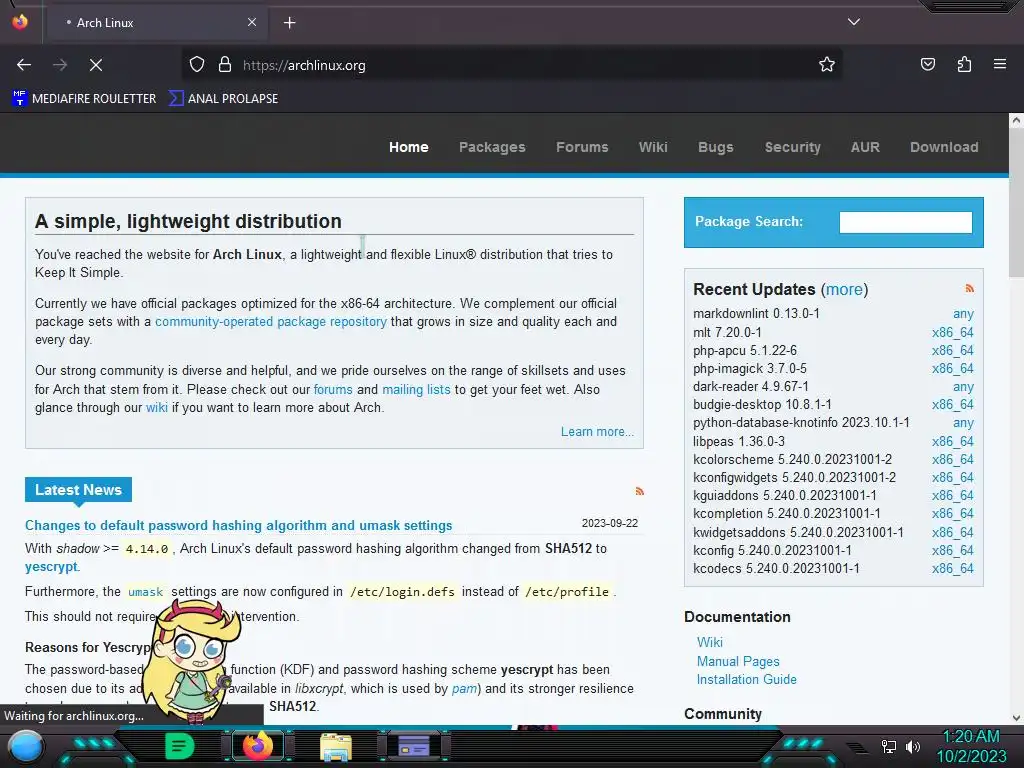1024x768 pixels.
Task: Open the Bugs nav item
Action: coord(716,147)
